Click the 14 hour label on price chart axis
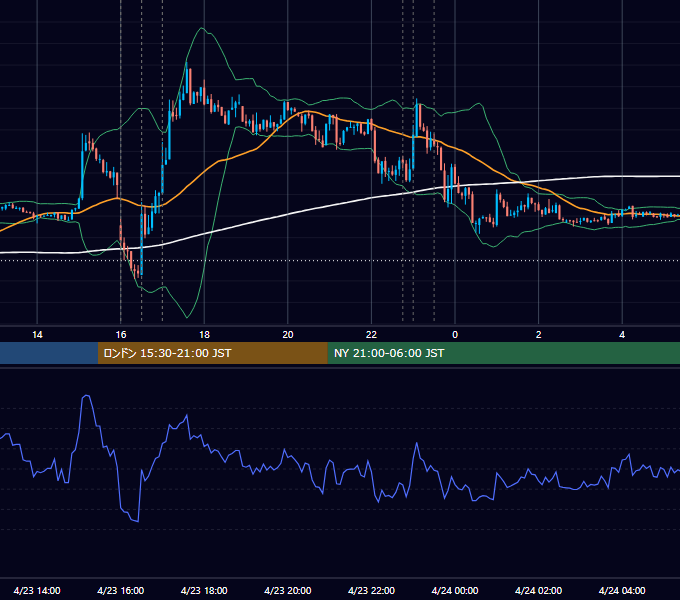 [37, 335]
